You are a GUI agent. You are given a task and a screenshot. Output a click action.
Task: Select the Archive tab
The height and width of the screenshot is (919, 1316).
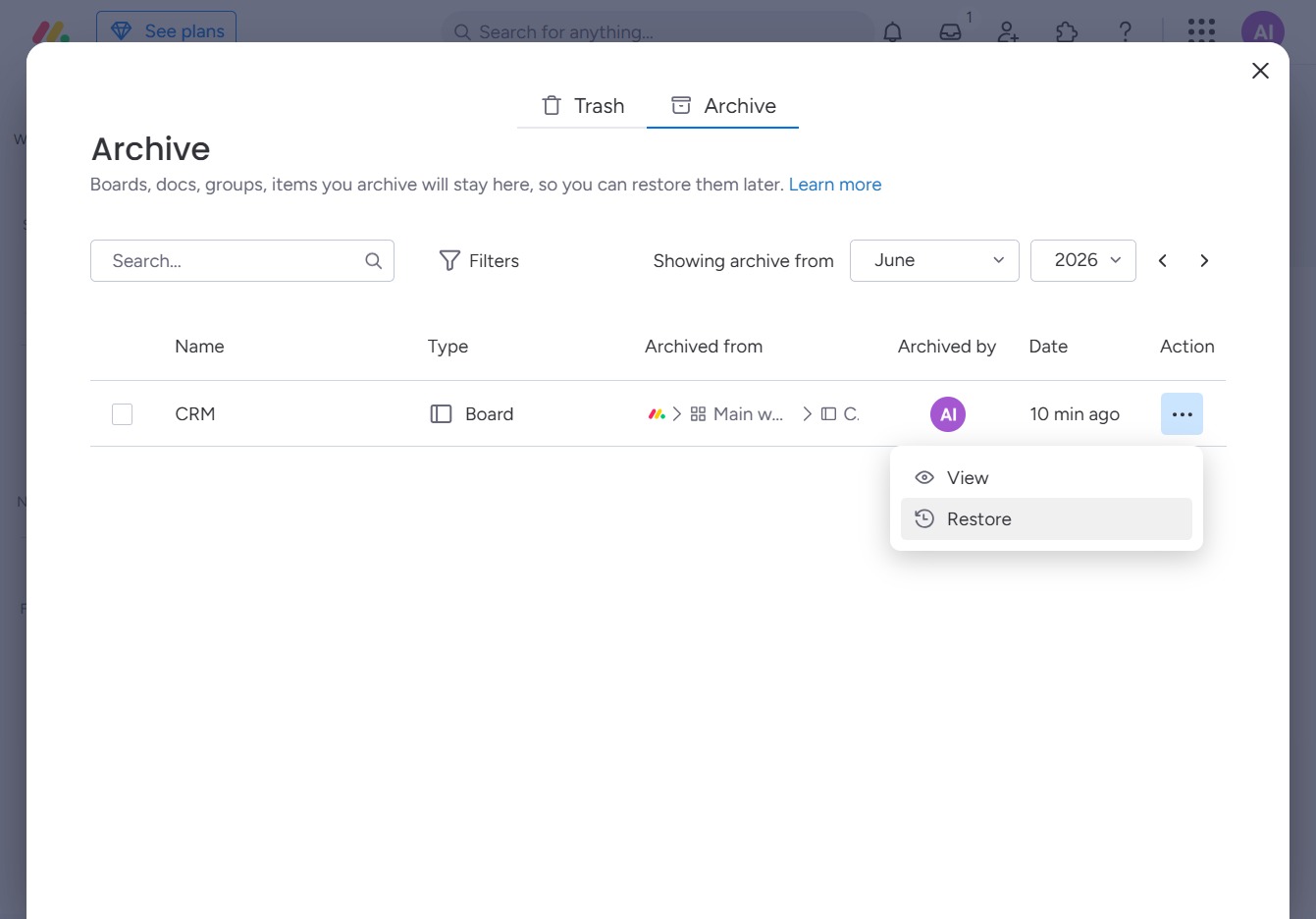pos(723,106)
